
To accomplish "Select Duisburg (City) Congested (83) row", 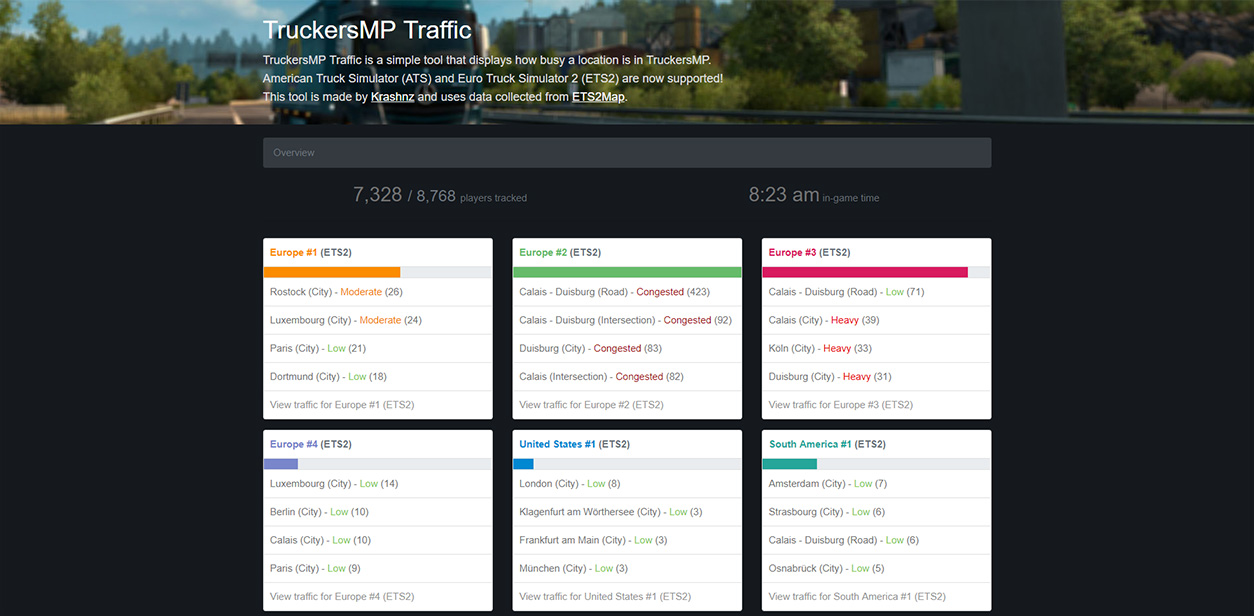I will click(627, 348).
